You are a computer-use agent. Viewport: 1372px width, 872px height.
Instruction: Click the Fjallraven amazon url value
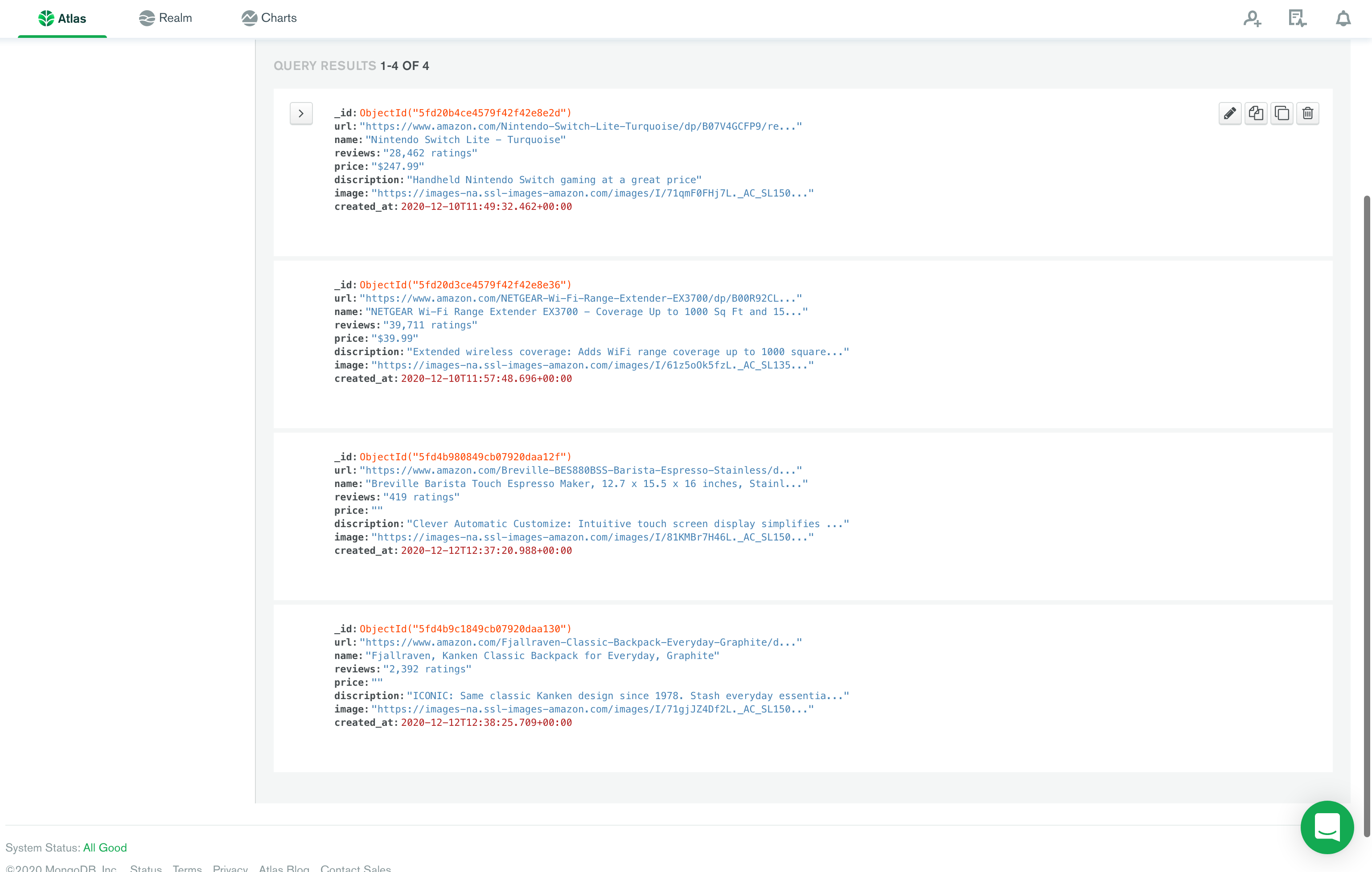point(581,643)
